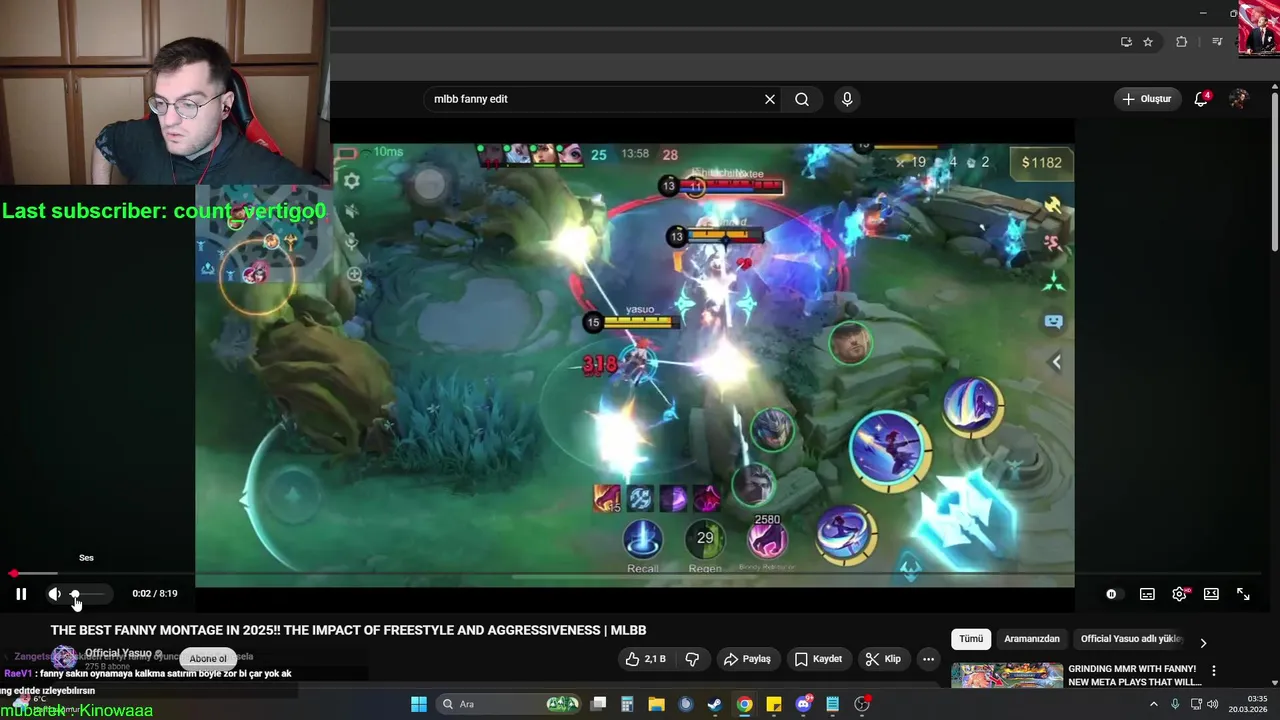
Task: Clear the search box with the X
Action: pyautogui.click(x=770, y=99)
